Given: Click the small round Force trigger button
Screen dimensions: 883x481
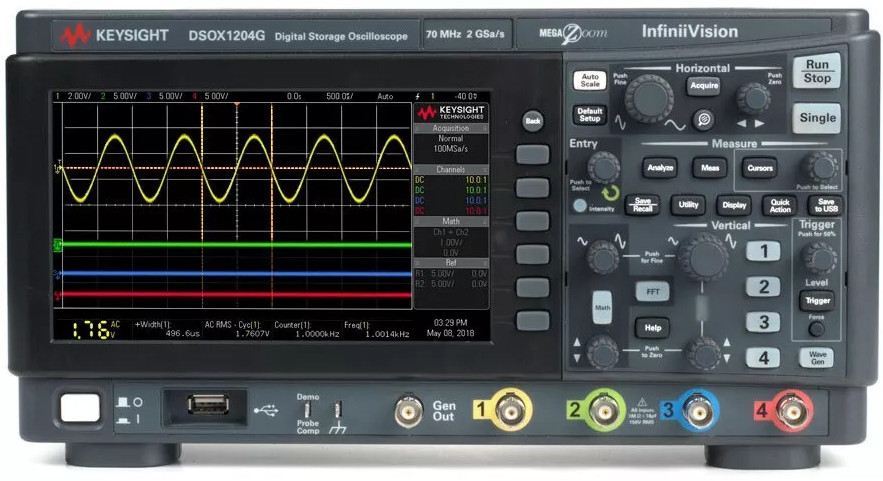Looking at the screenshot, I should (817, 329).
